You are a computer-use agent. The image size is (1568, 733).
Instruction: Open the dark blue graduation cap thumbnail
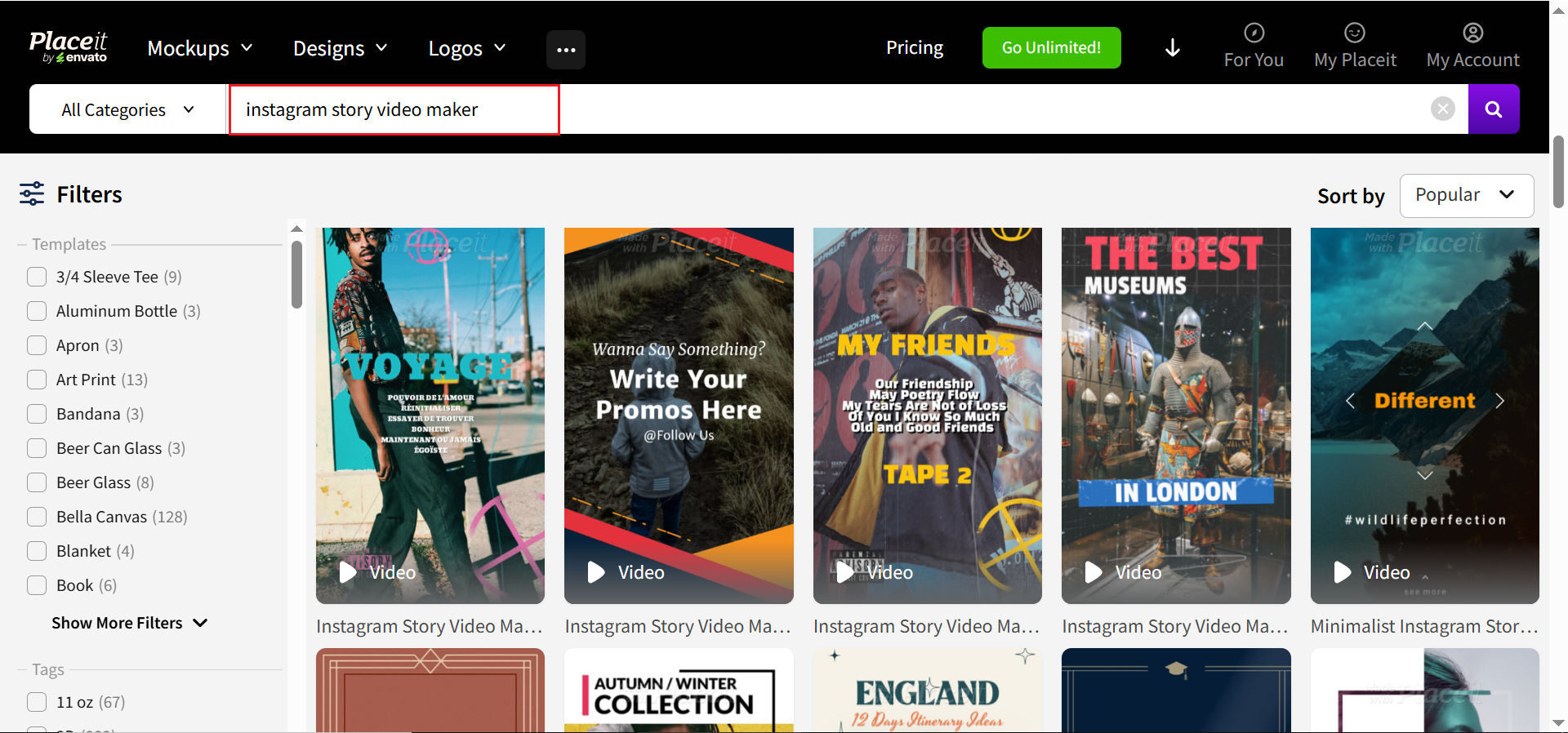pyautogui.click(x=1176, y=691)
